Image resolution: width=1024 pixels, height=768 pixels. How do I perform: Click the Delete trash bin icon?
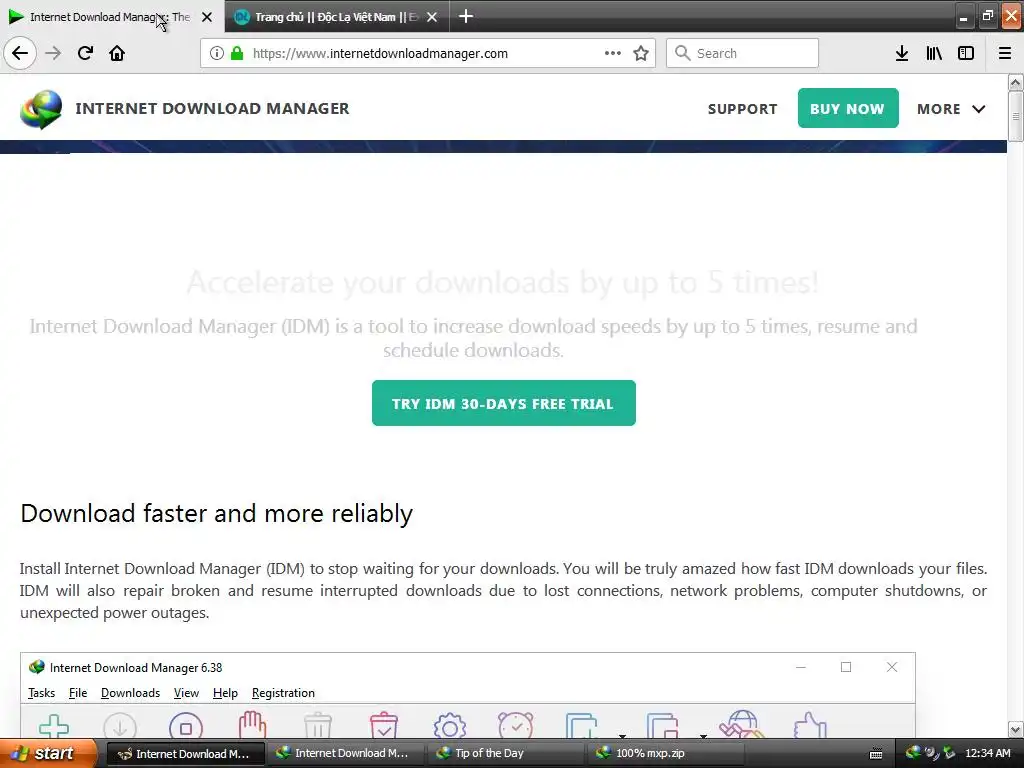click(318, 726)
